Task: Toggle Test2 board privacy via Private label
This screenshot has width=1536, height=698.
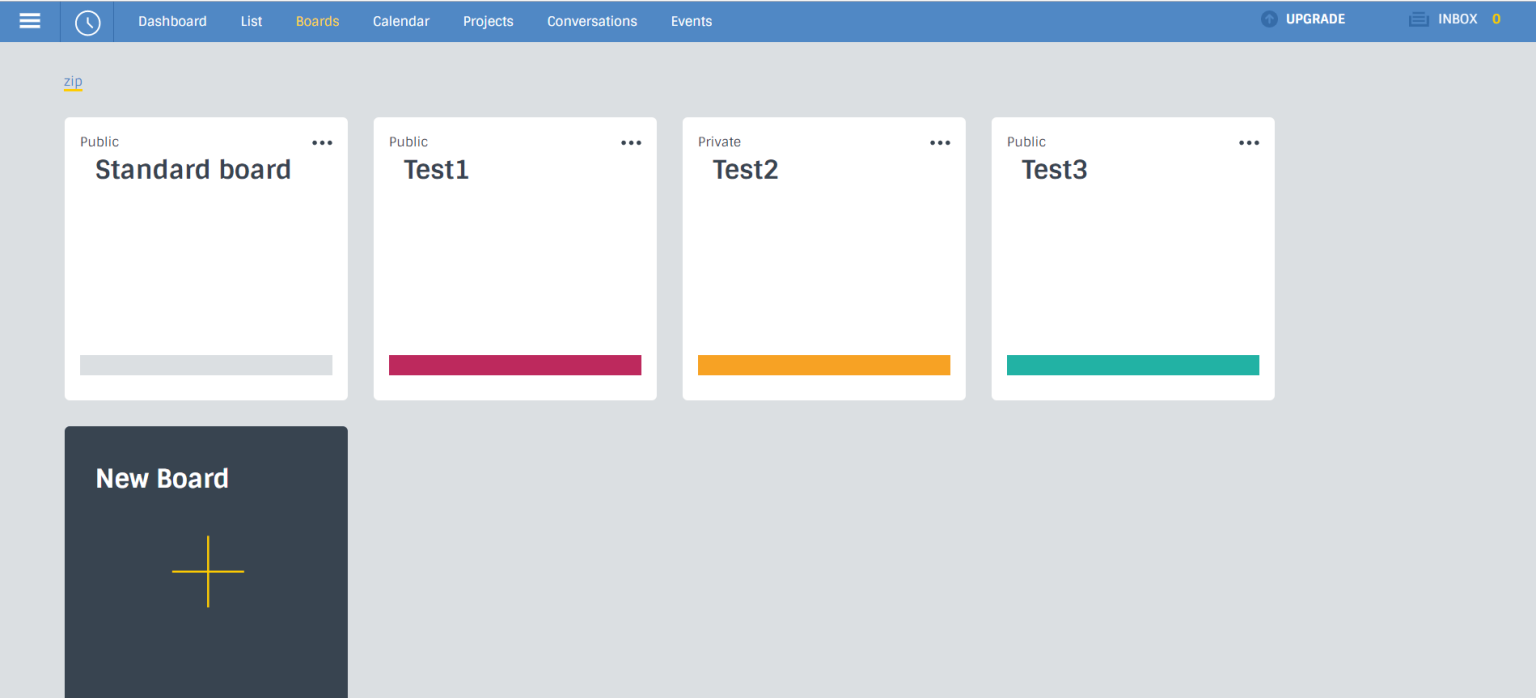Action: [x=719, y=141]
